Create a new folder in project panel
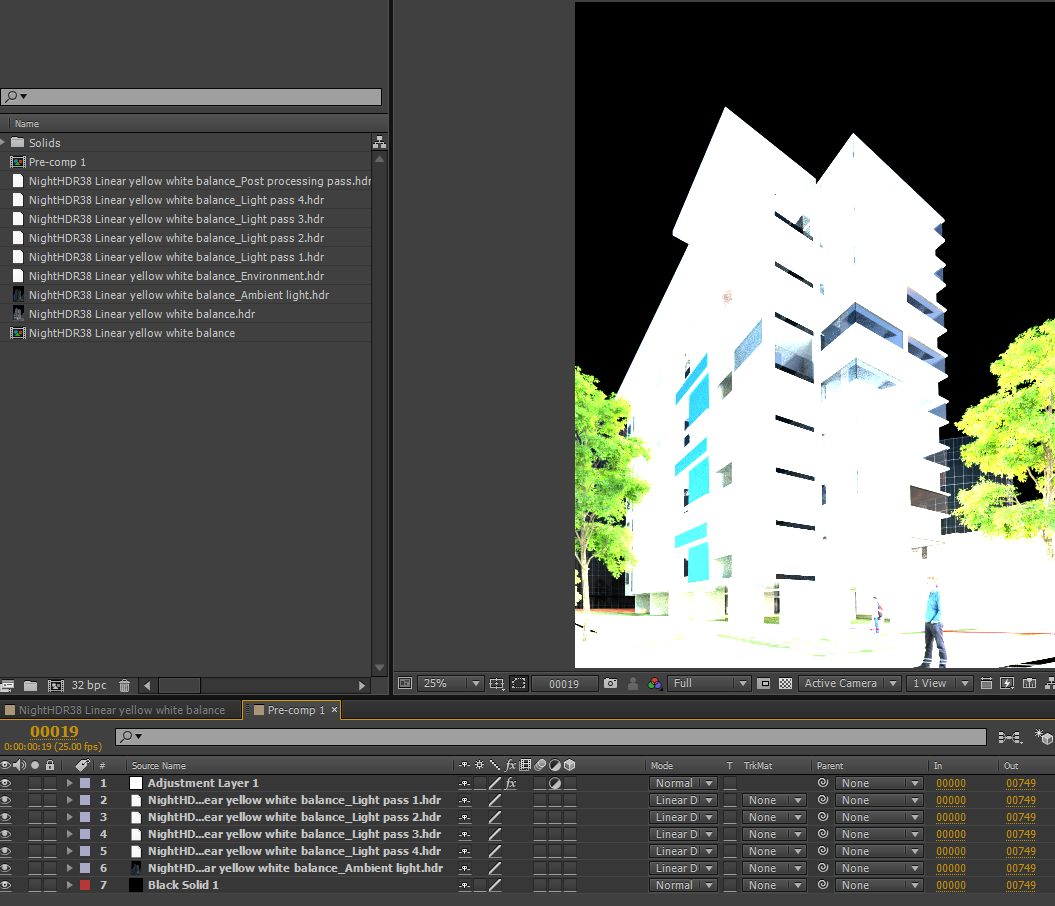 point(30,685)
